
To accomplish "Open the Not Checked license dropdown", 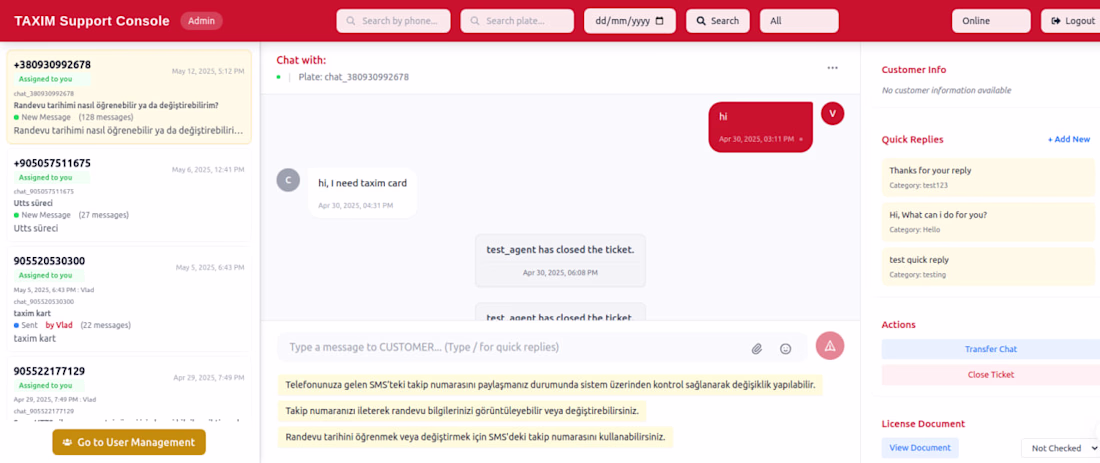I will tap(1060, 448).
